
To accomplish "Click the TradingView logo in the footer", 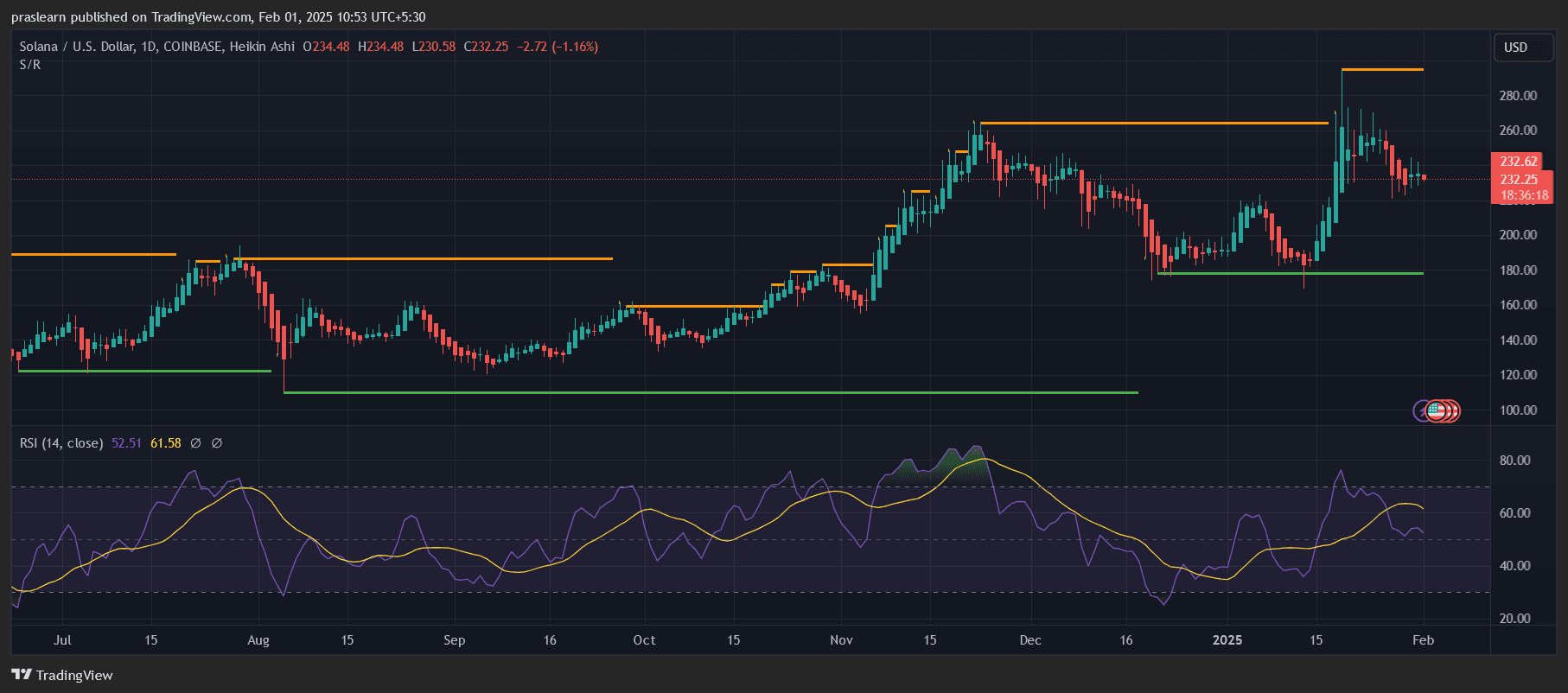I will coord(62,675).
